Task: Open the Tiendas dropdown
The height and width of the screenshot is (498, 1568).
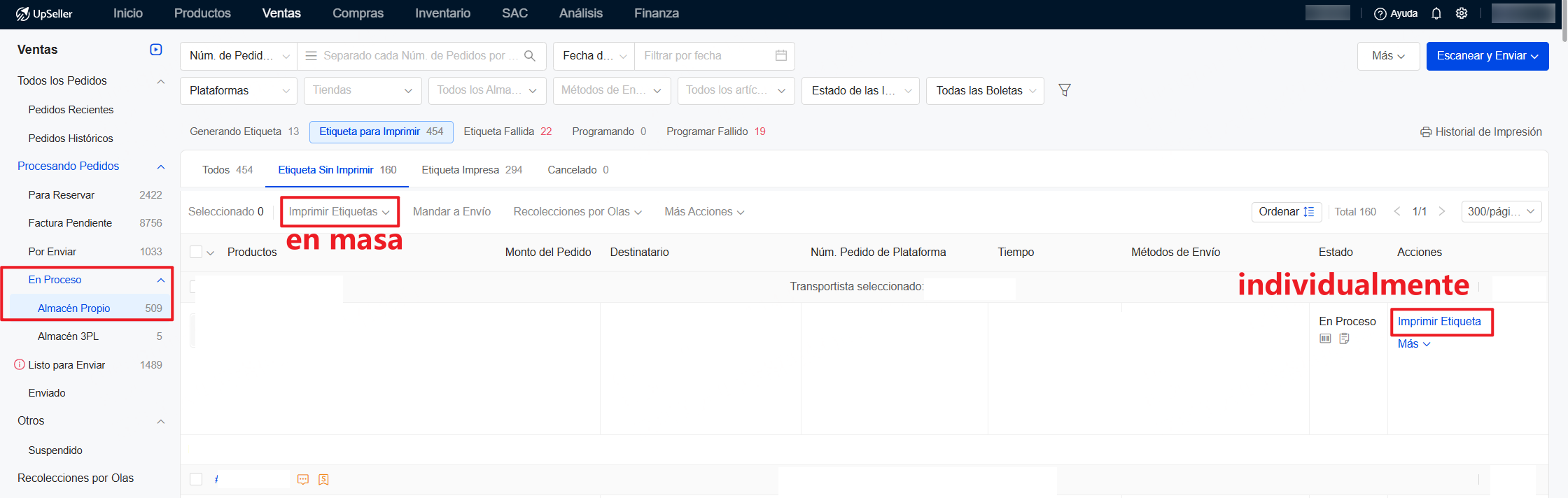Action: pyautogui.click(x=363, y=91)
